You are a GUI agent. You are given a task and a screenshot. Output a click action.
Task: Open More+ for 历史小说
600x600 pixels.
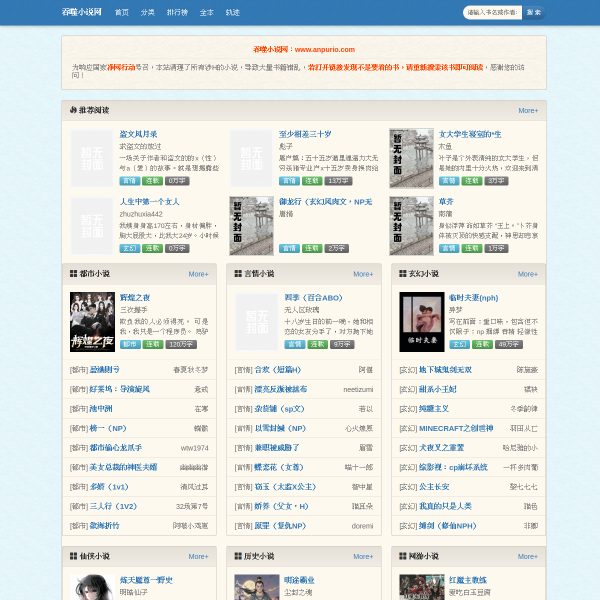tap(363, 556)
